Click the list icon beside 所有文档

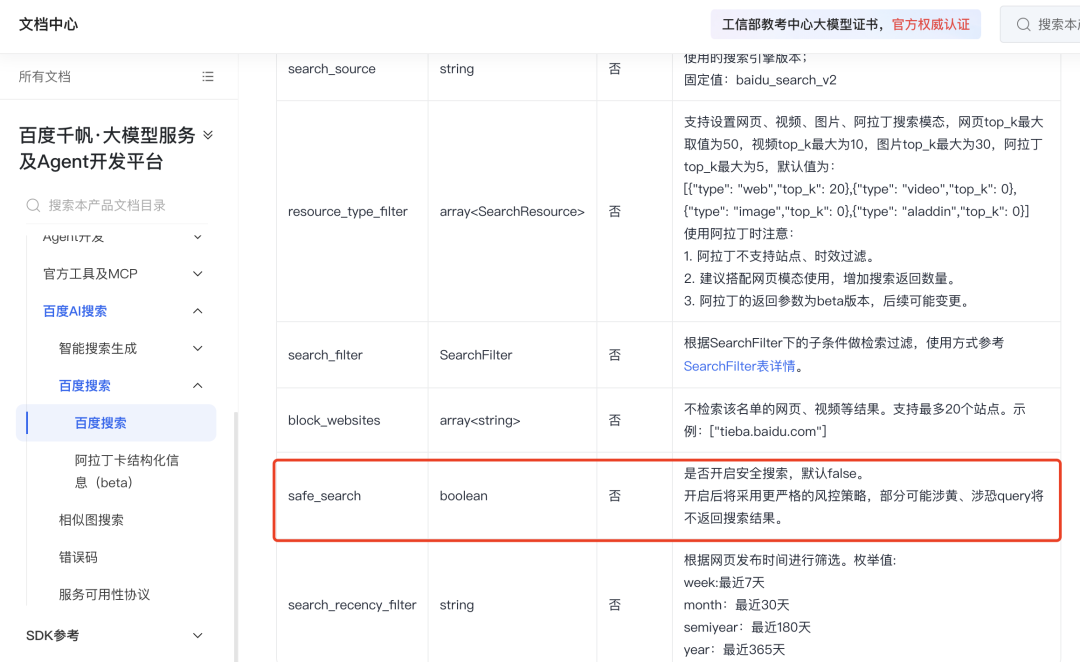coord(207,76)
